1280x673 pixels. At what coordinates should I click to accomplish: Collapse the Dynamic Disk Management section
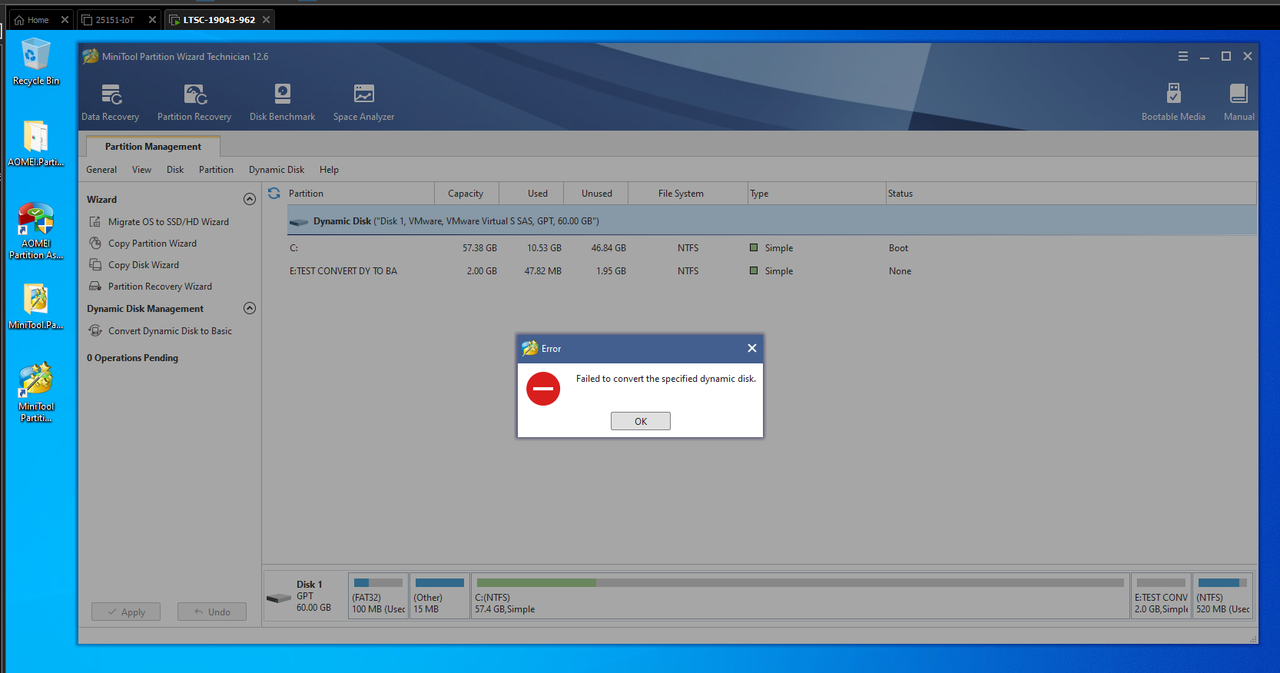tap(250, 309)
